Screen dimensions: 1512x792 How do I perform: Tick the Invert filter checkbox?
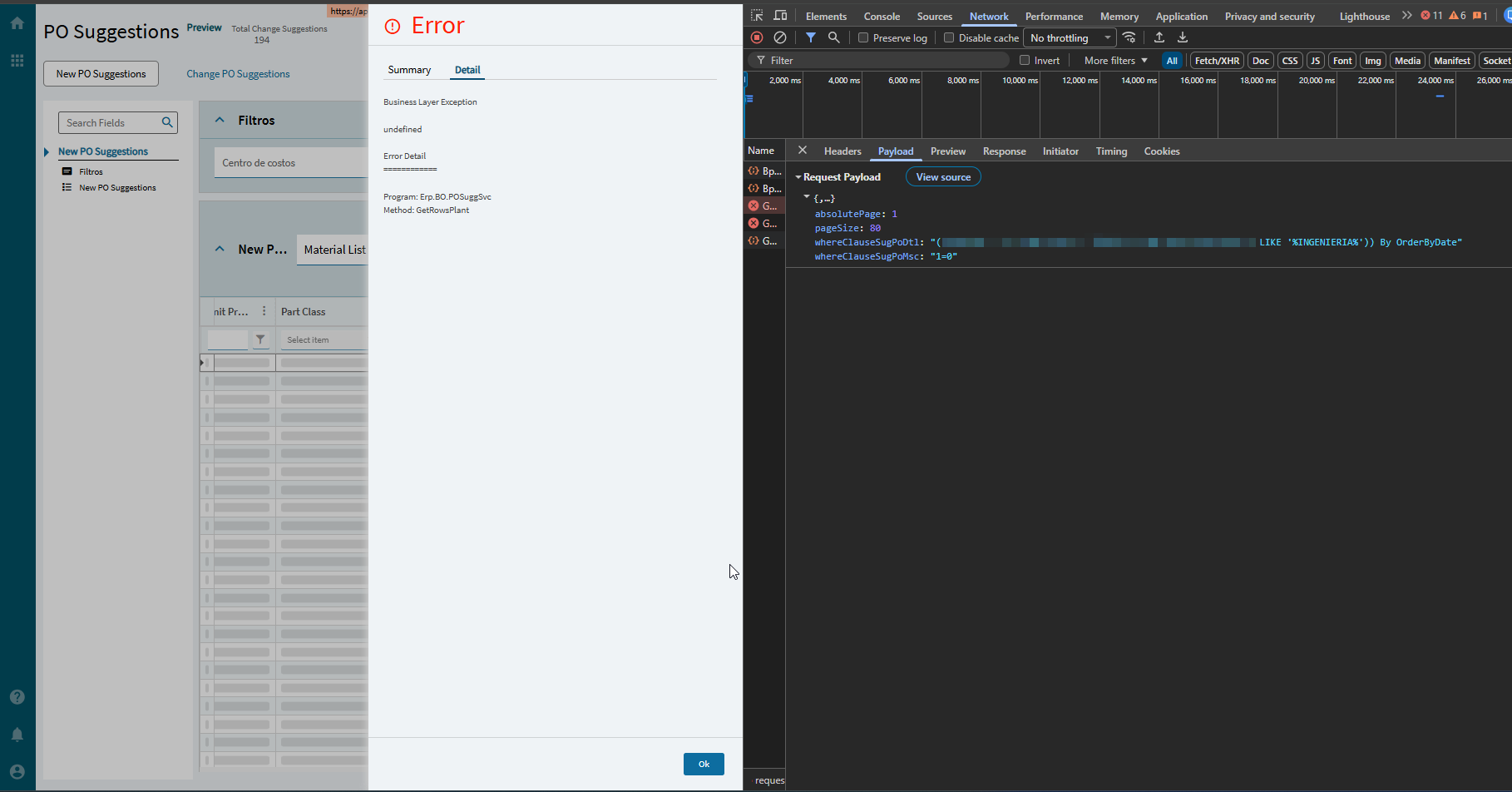pyautogui.click(x=1025, y=60)
